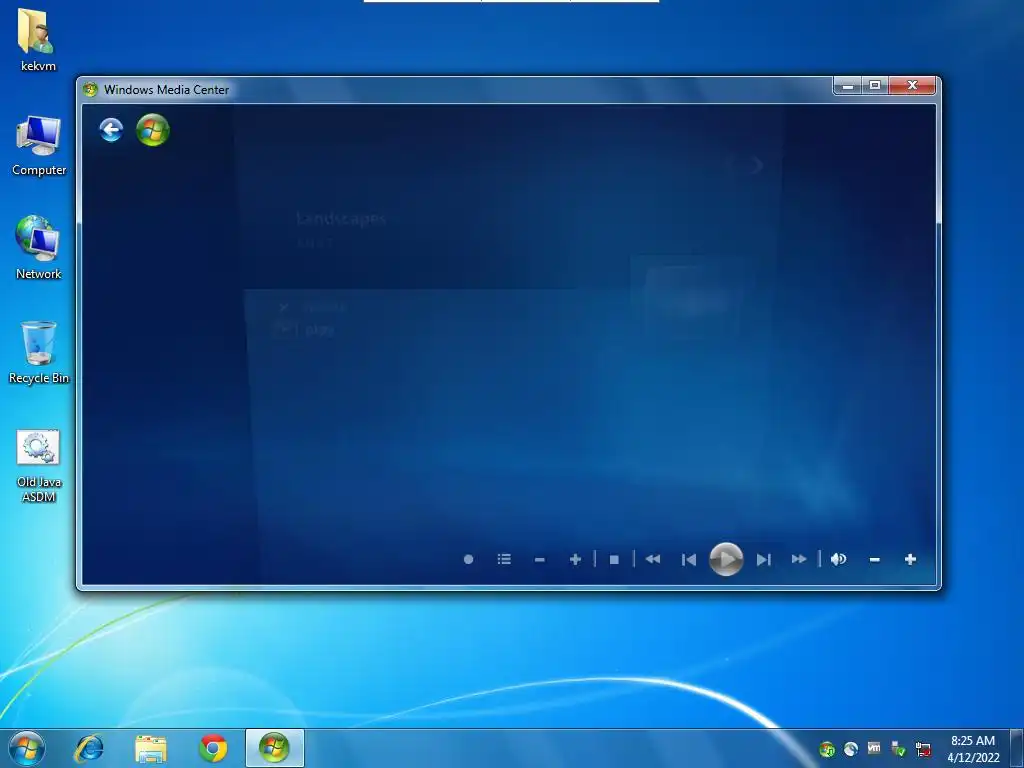Skip to next track button
The width and height of the screenshot is (1024, 768).
(x=763, y=560)
